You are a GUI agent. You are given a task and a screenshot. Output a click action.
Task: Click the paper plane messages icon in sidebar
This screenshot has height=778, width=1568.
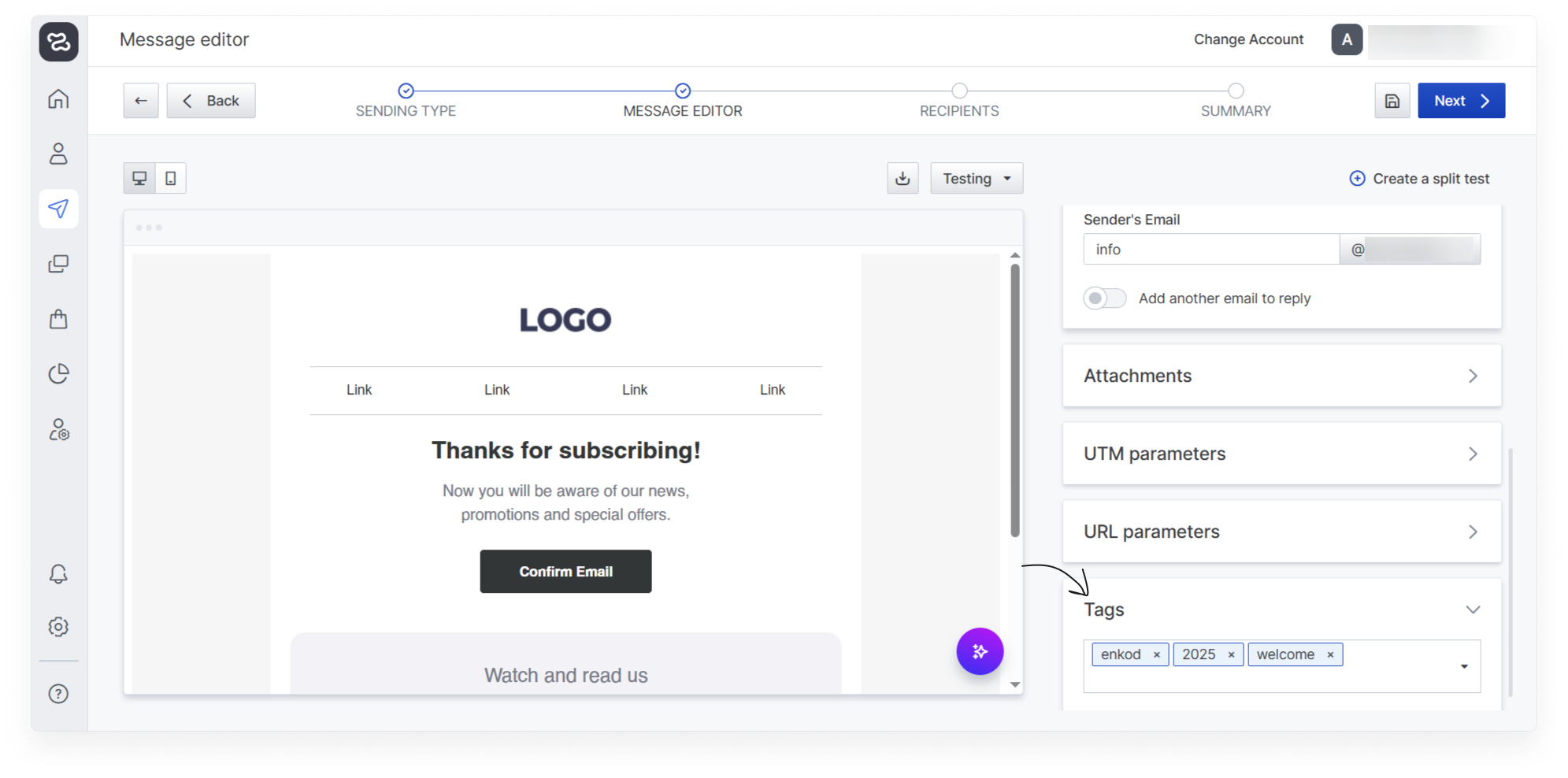point(58,209)
